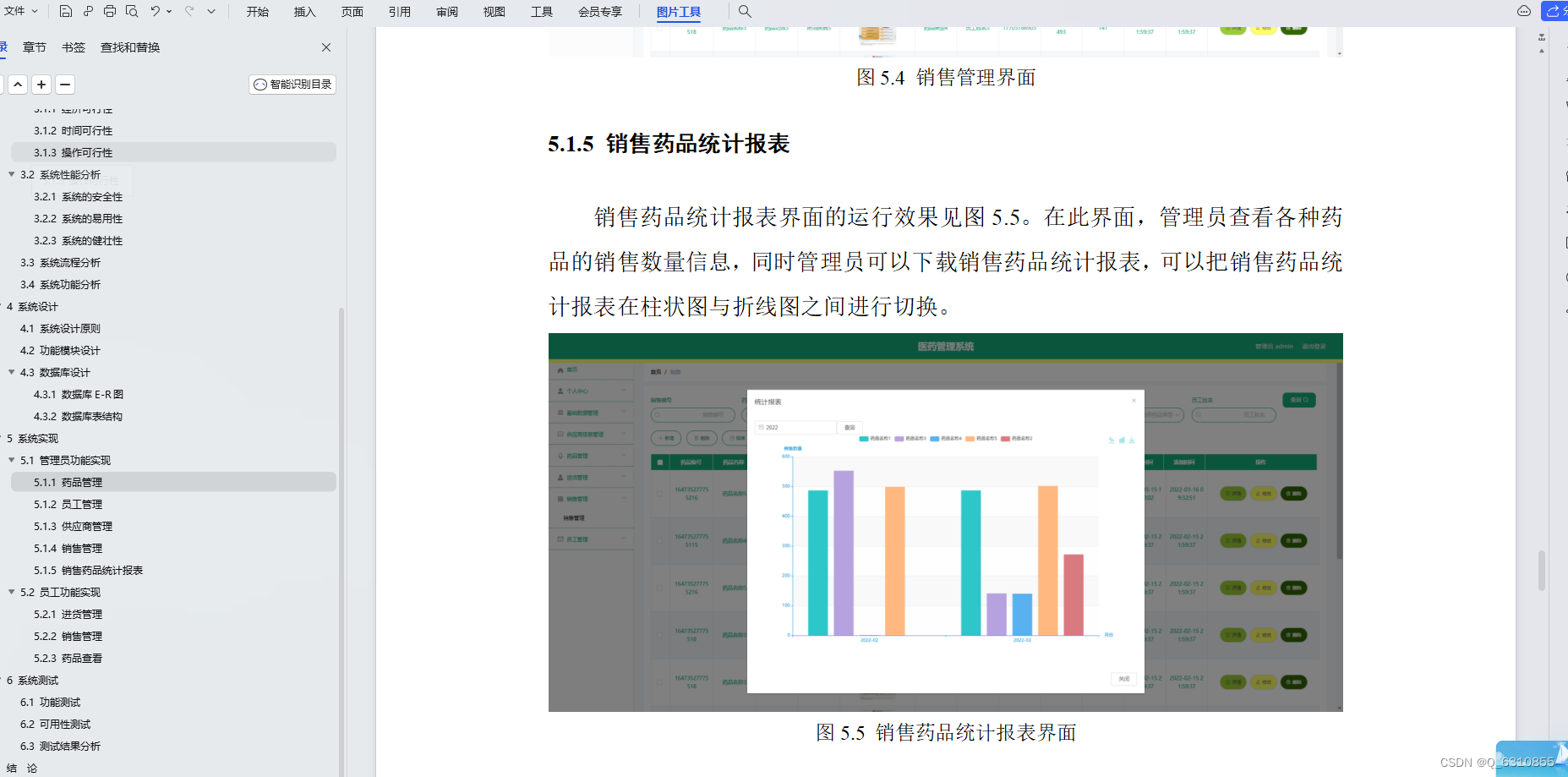Screen dimensions: 1568x777
Task: Open the Undo history dropdown arrow
Action: [x=169, y=11]
